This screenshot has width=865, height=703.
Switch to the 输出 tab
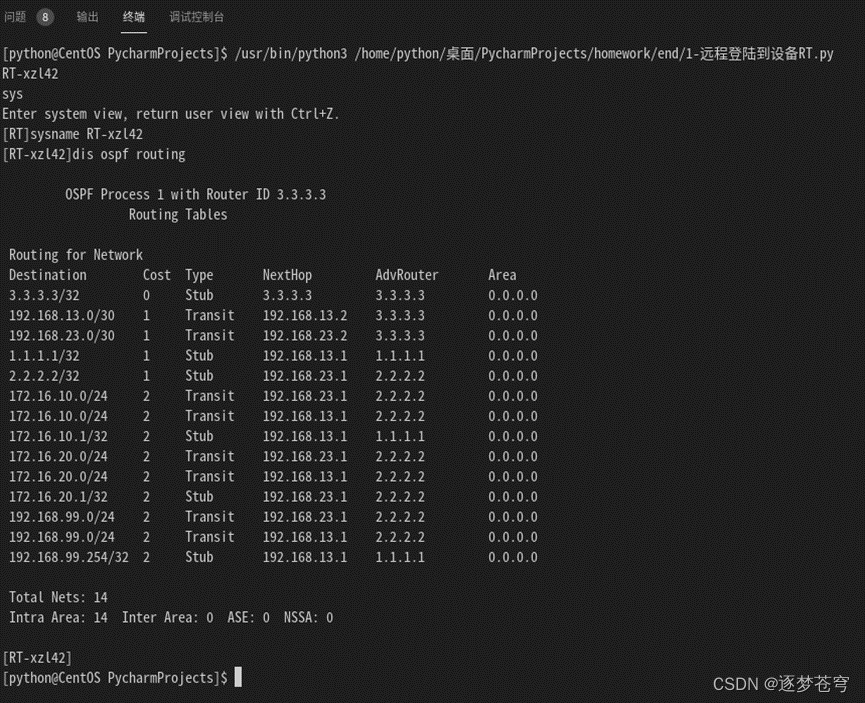coord(87,17)
